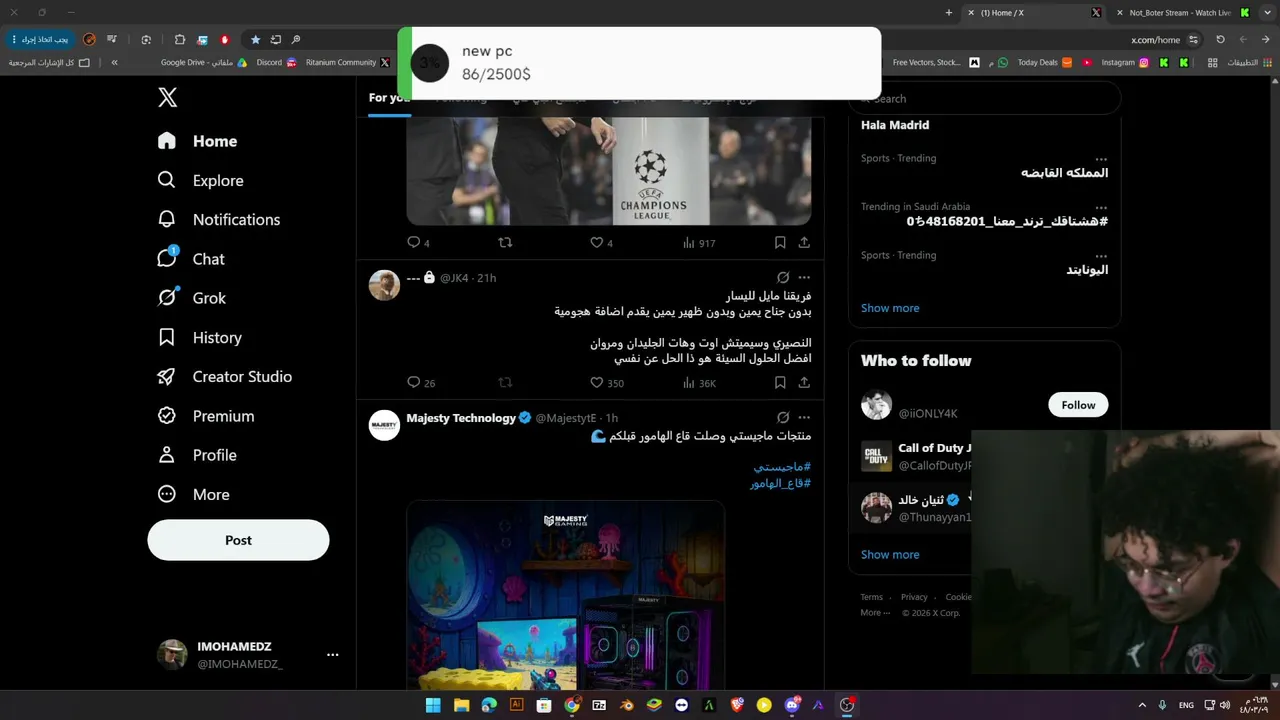Open the Majesty Gaming post image

[x=565, y=595]
